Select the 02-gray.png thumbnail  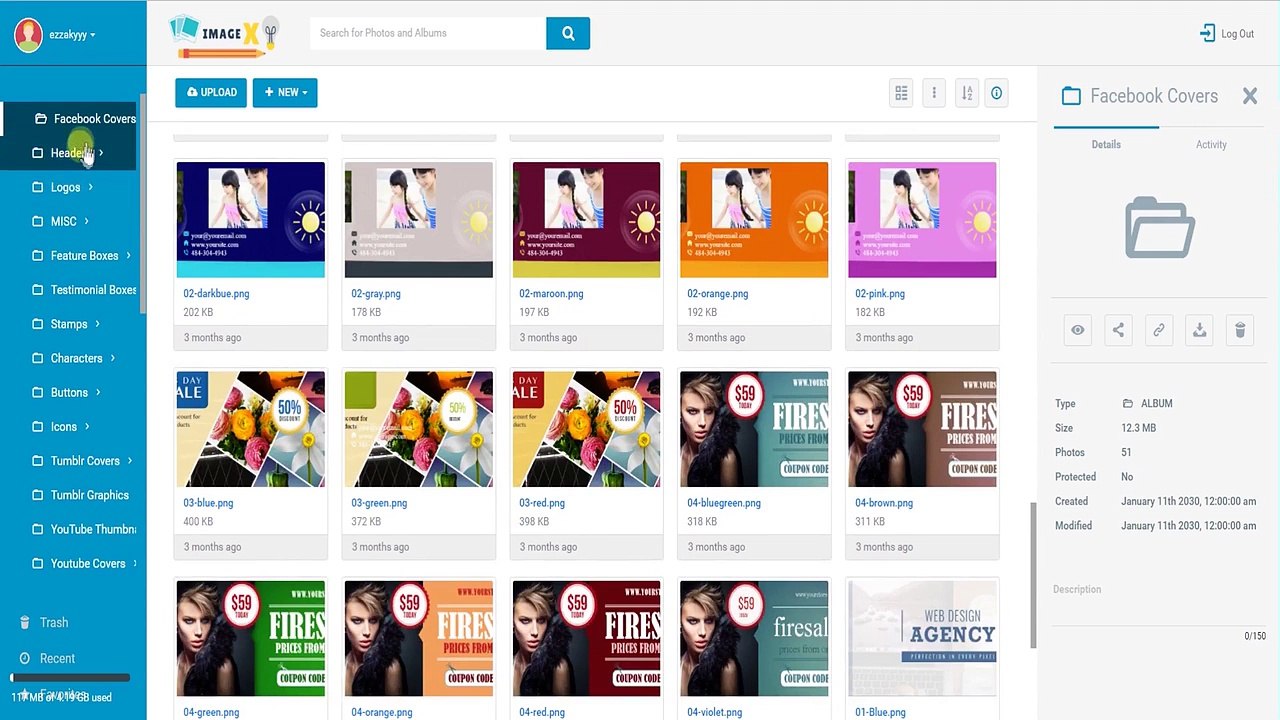pos(418,220)
